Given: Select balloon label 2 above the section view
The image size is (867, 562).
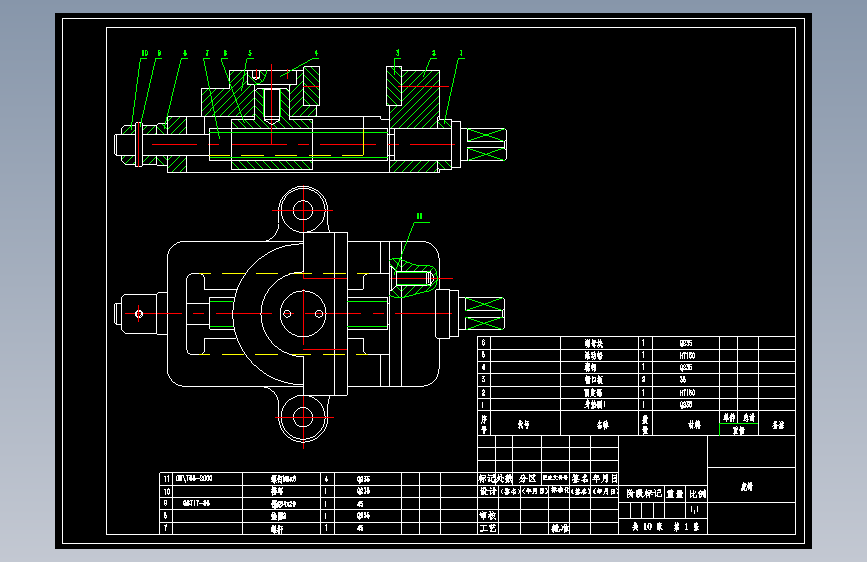Looking at the screenshot, I should pyautogui.click(x=434, y=54).
